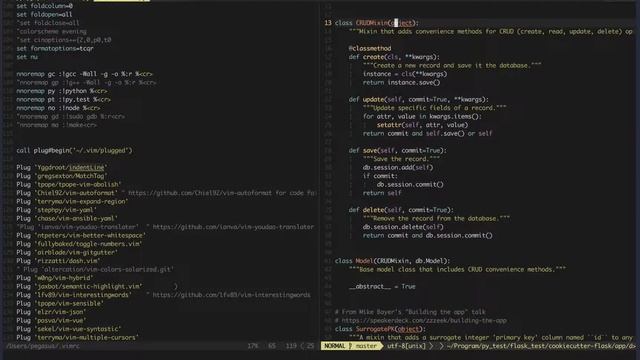Click the file path in right status line
Screen dimensions: 640x360
click(541, 346)
